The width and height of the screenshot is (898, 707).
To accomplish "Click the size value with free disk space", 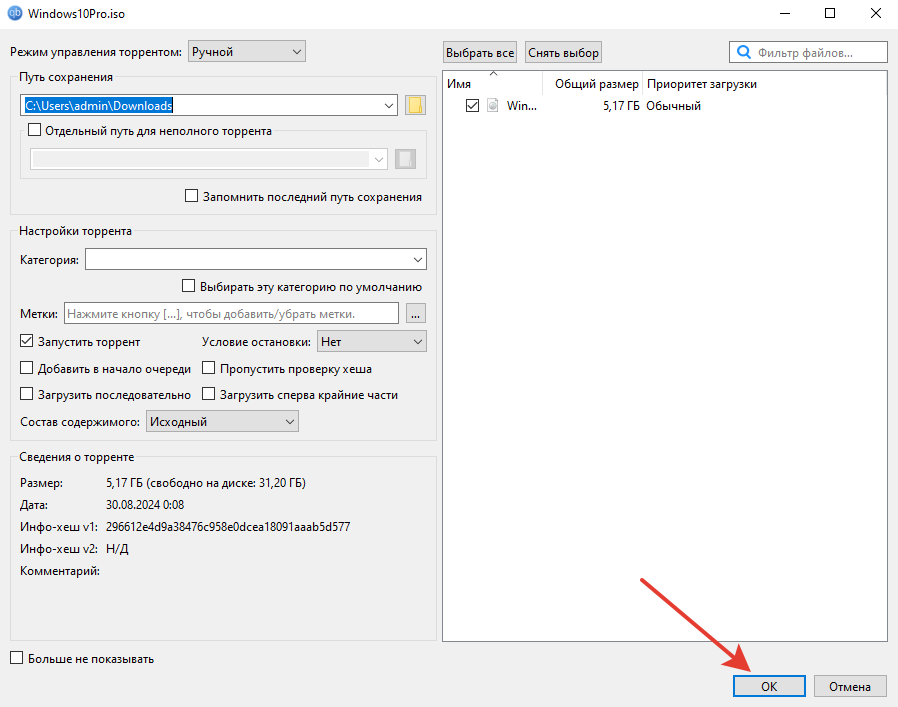I will pos(206,483).
